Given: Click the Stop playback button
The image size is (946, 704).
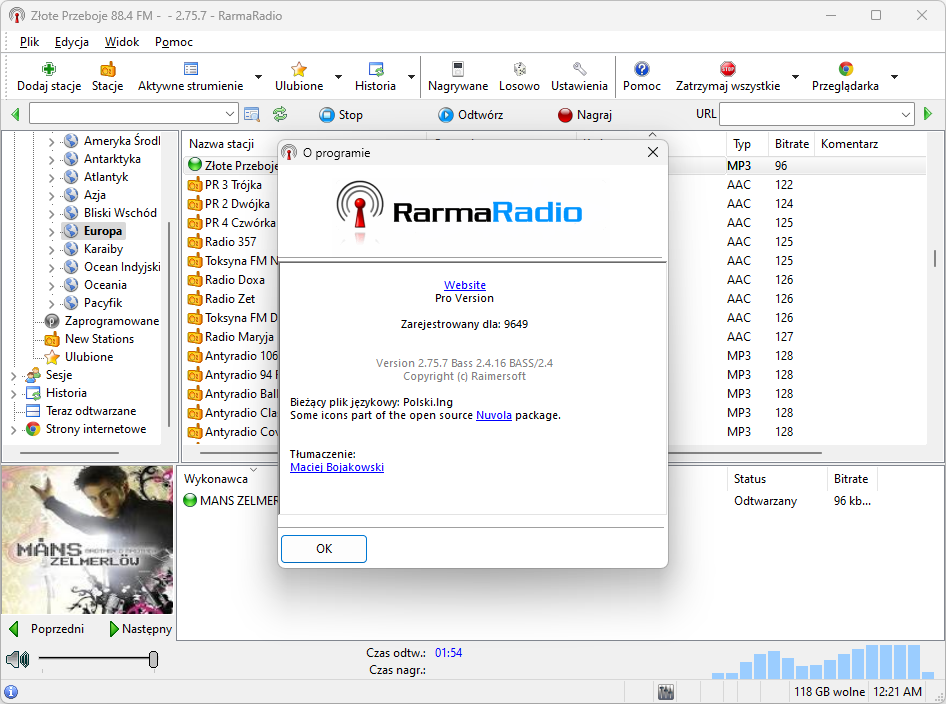Looking at the screenshot, I should pyautogui.click(x=341, y=115).
